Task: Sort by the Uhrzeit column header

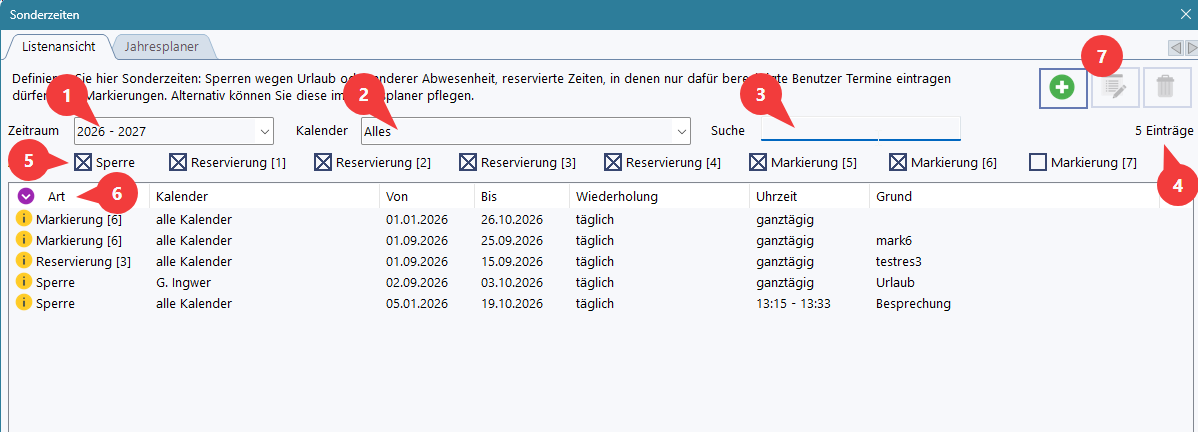Action: point(810,197)
